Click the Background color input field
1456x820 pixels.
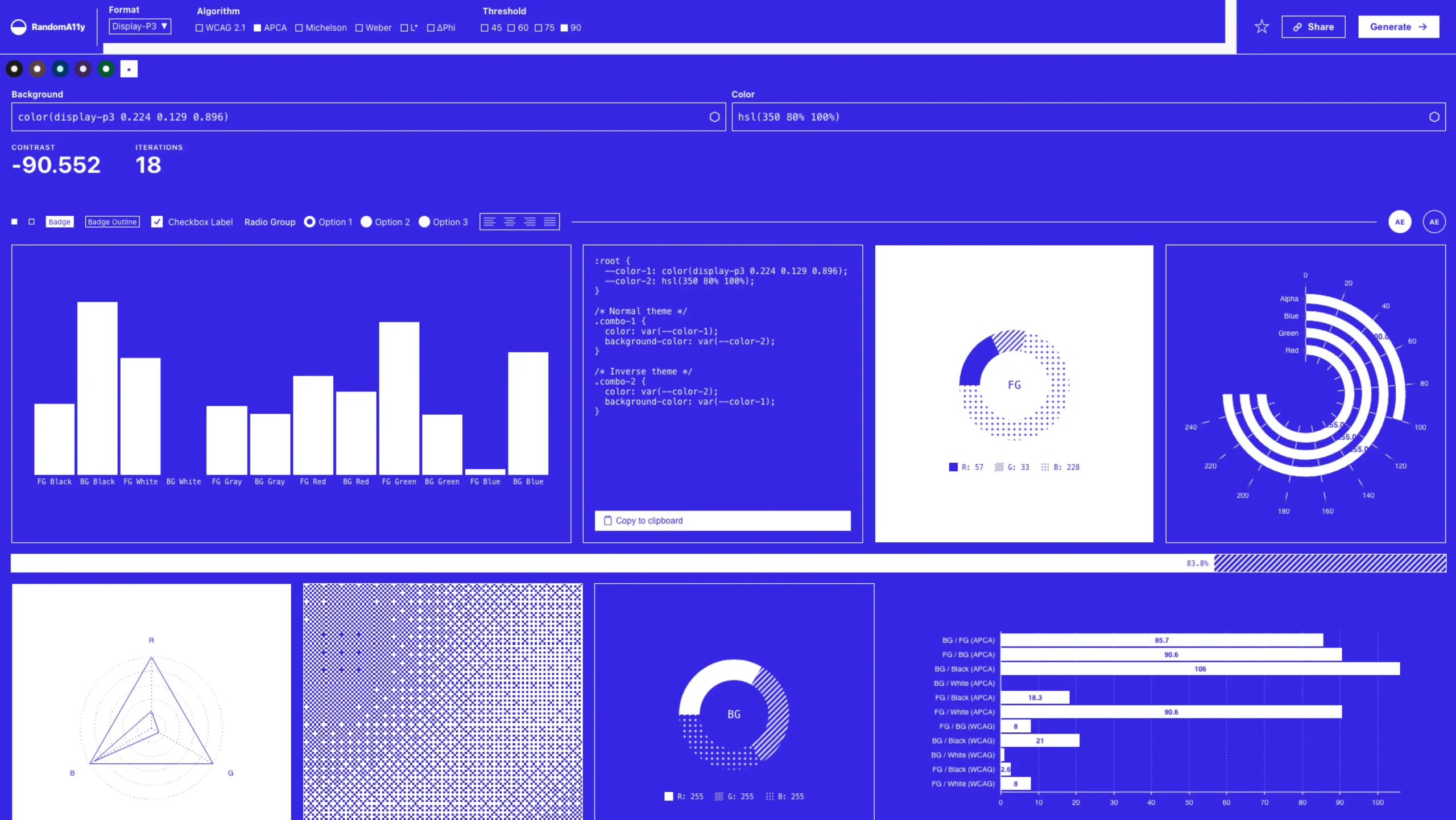tap(341, 117)
